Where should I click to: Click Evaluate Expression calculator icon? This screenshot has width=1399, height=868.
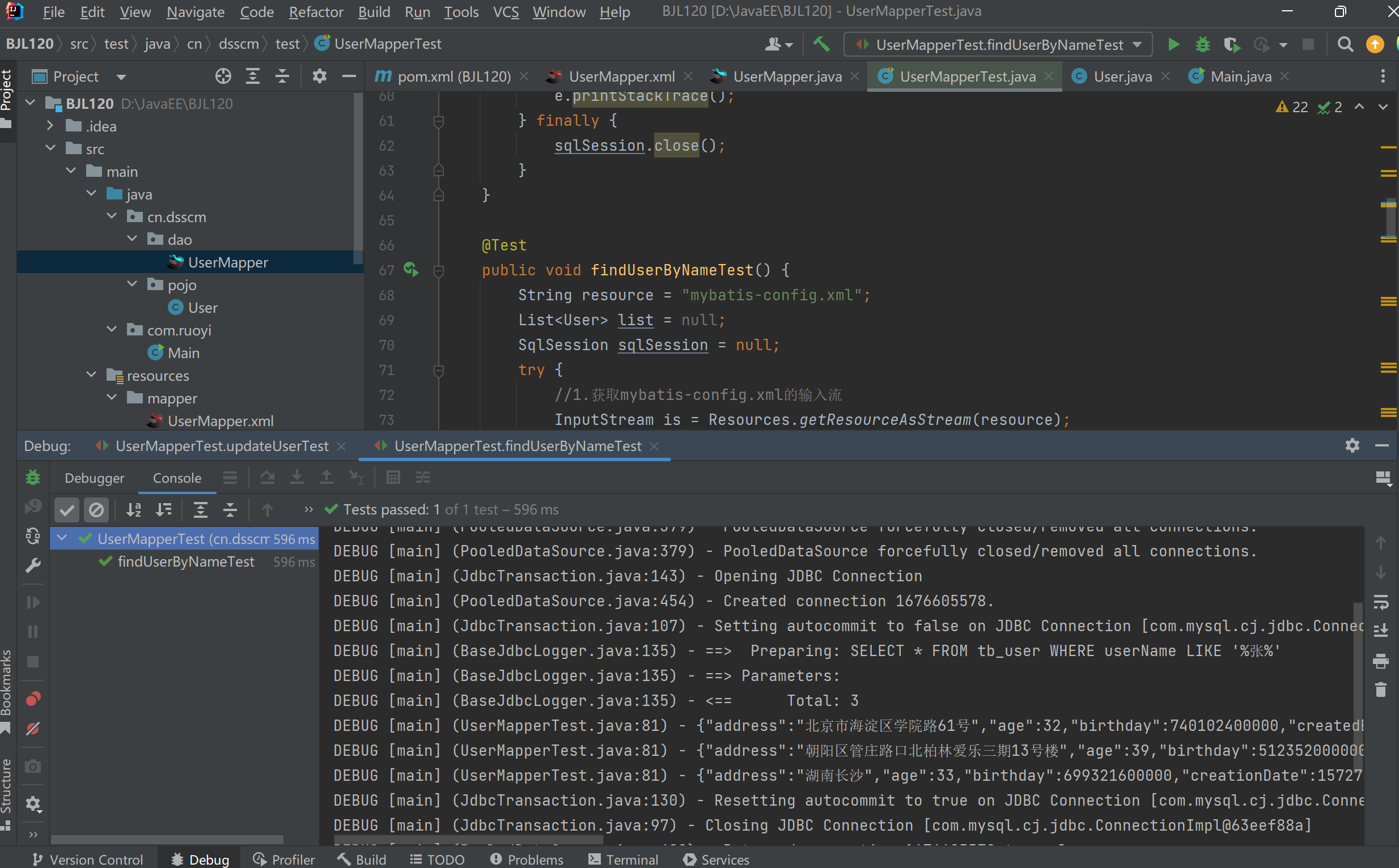point(393,478)
